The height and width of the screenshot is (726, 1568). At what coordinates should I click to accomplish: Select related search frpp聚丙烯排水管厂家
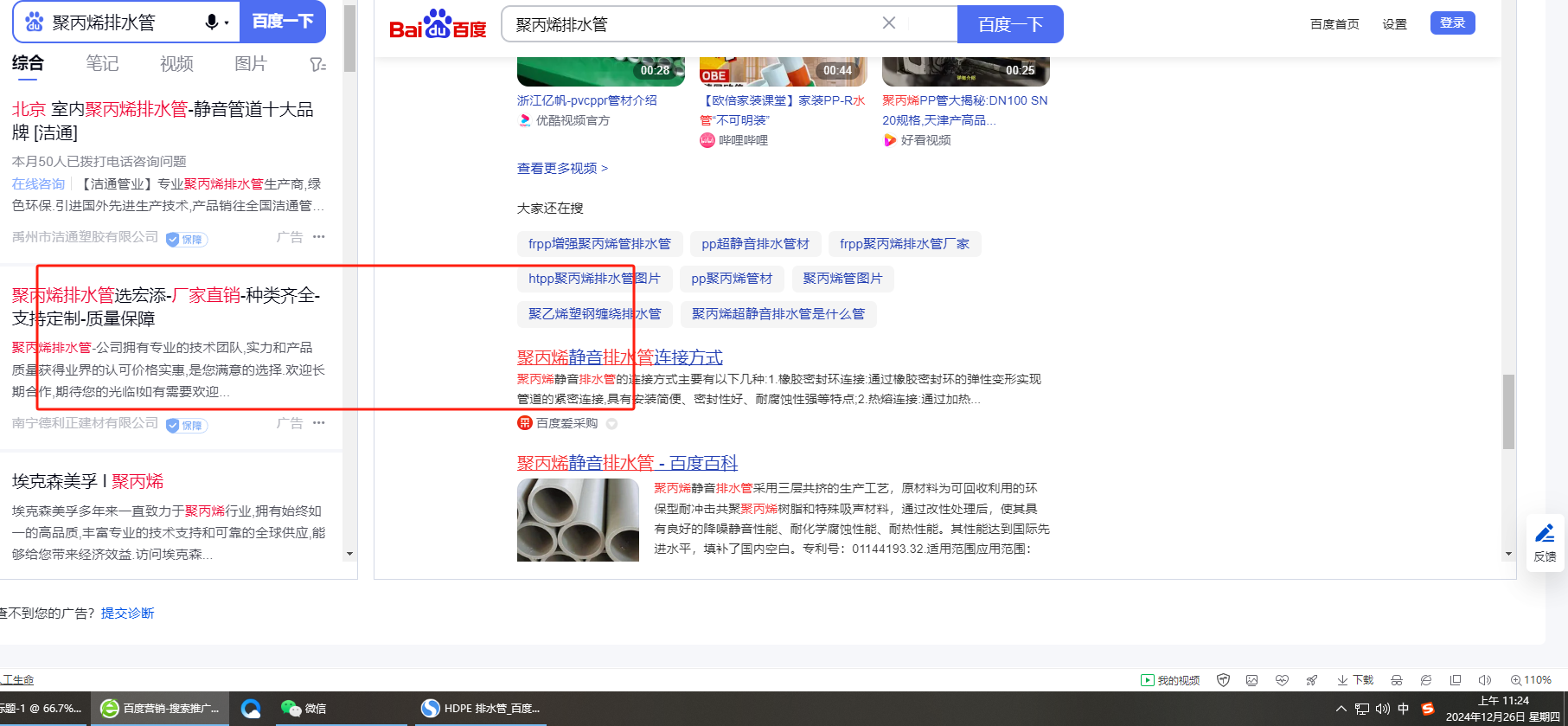905,244
